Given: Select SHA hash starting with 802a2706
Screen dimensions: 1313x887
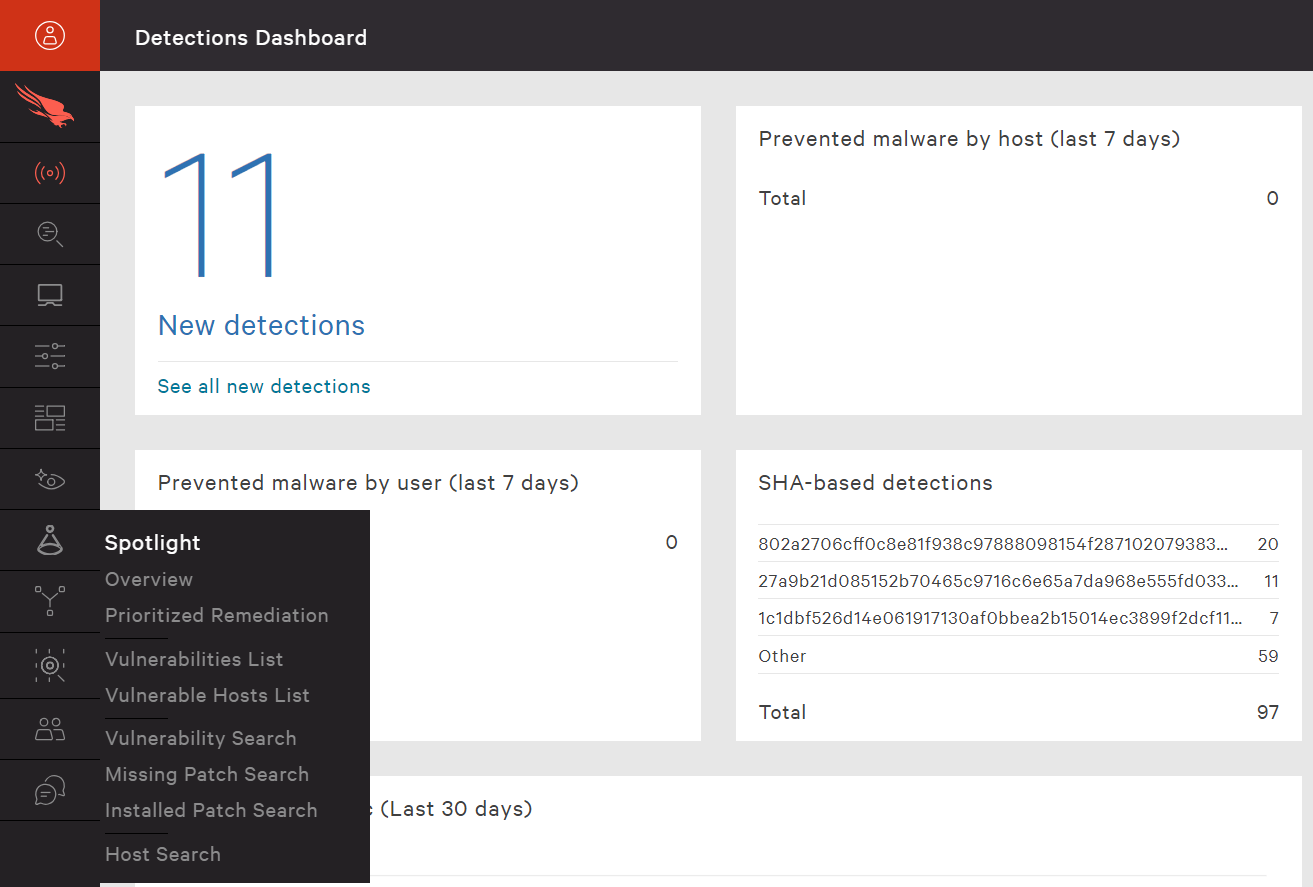Looking at the screenshot, I should [993, 544].
